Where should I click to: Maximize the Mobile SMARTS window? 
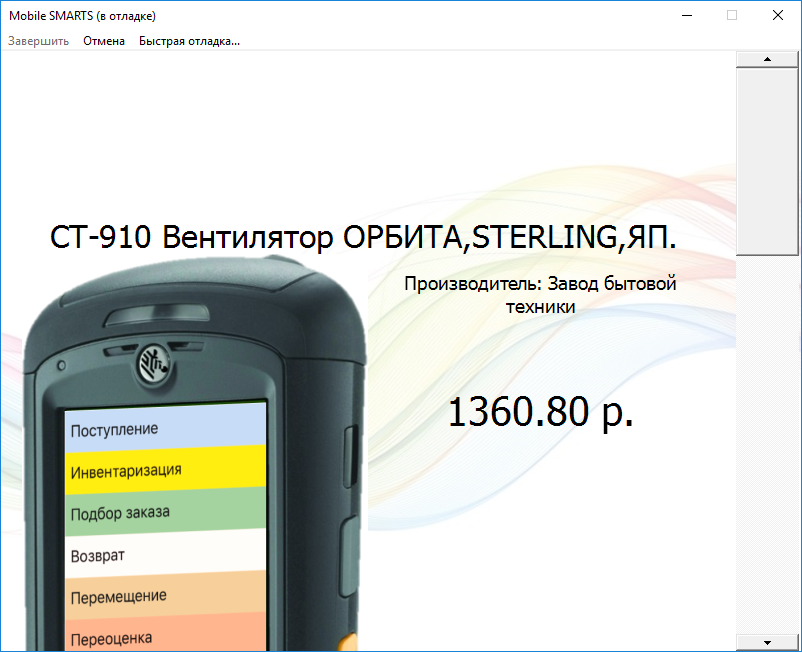pyautogui.click(x=732, y=15)
